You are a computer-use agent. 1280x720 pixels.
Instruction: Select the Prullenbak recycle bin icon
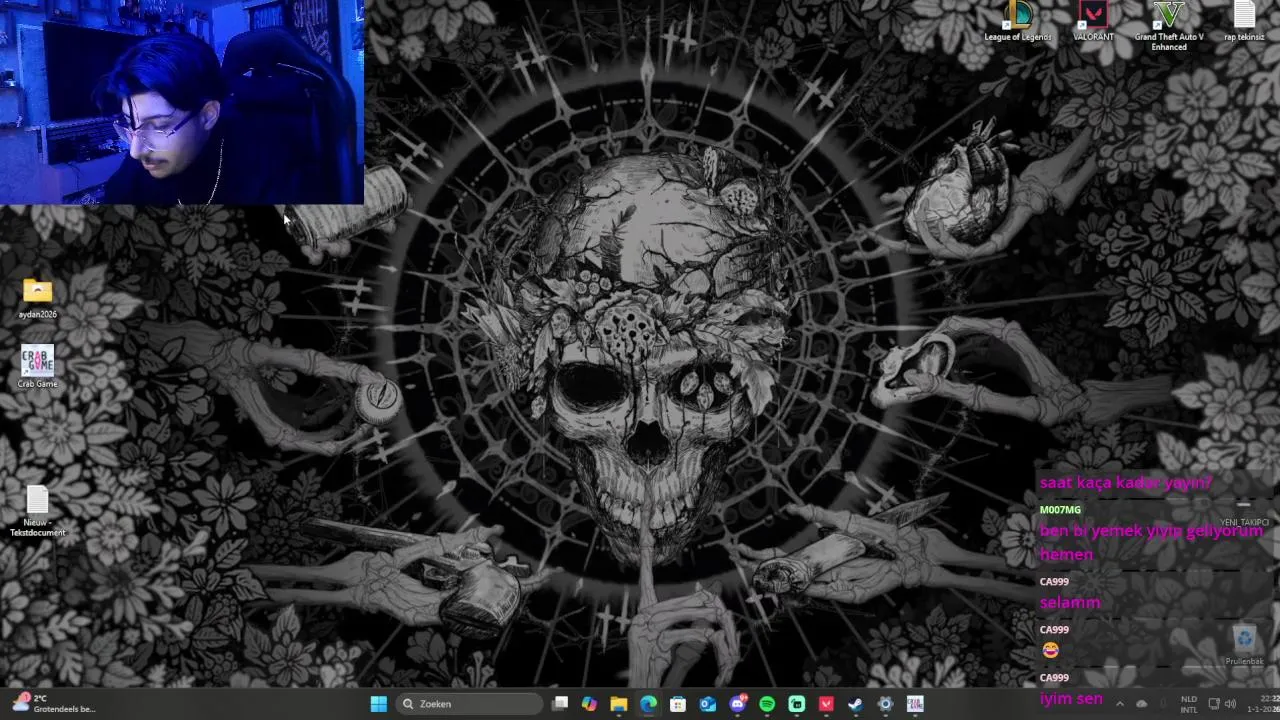[1244, 646]
